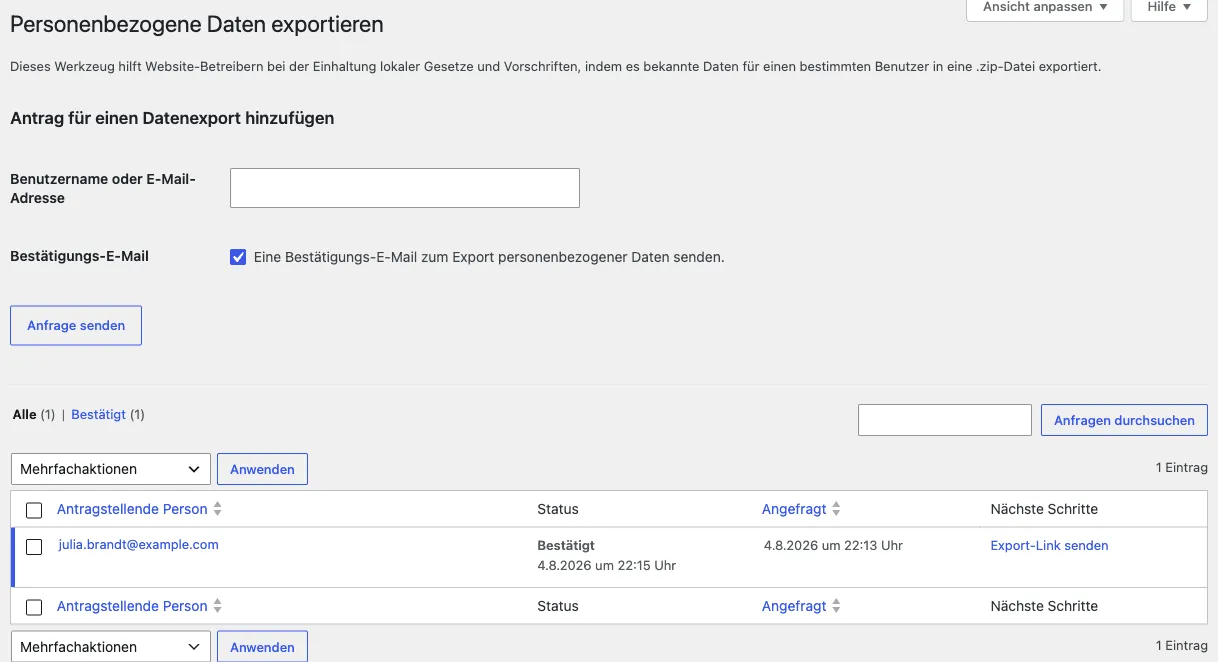Click Anfragen durchsuchen button
This screenshot has height=662, width=1218.
pos(1124,420)
